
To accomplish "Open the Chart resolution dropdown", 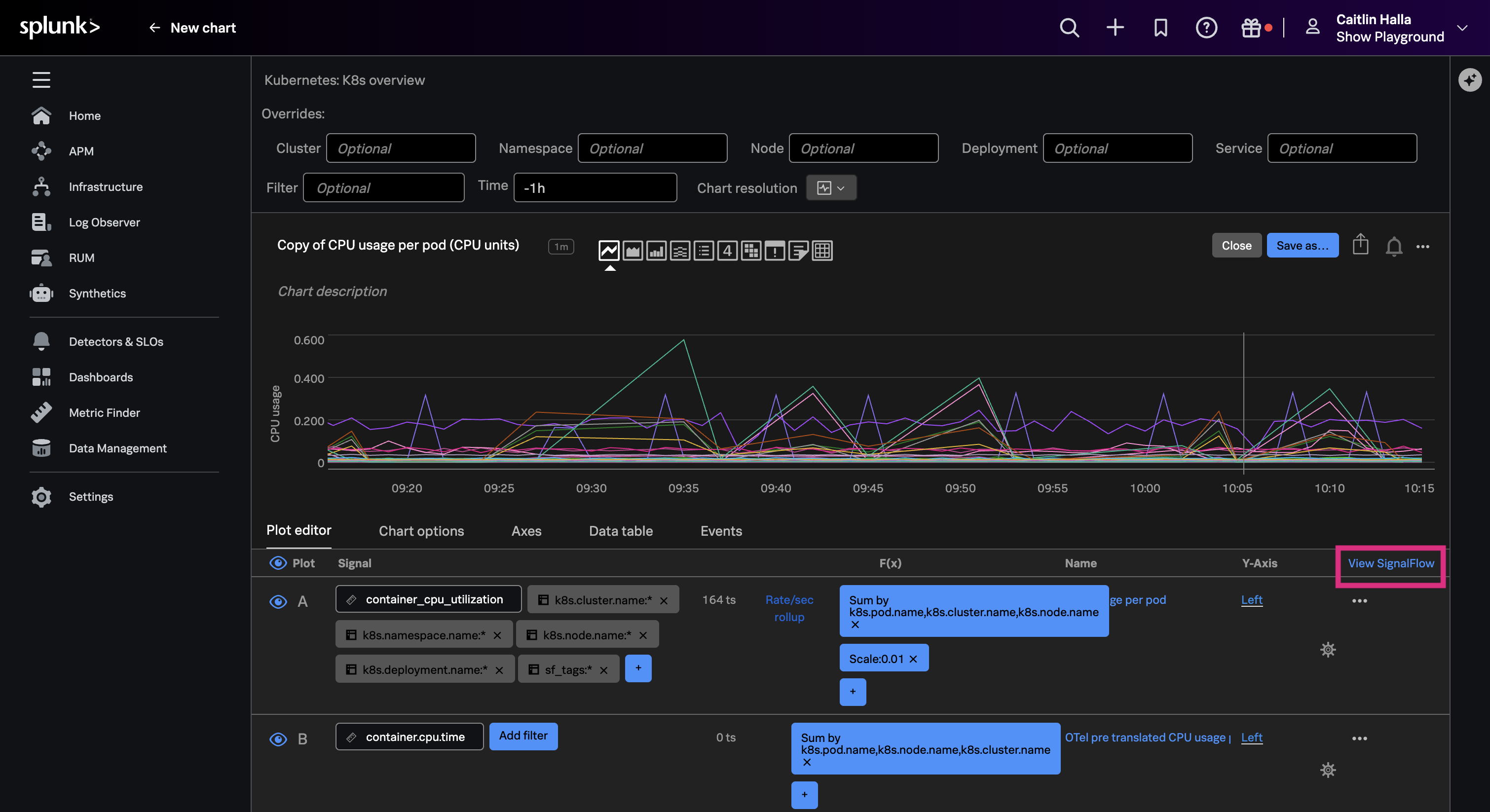I will pyautogui.click(x=831, y=187).
